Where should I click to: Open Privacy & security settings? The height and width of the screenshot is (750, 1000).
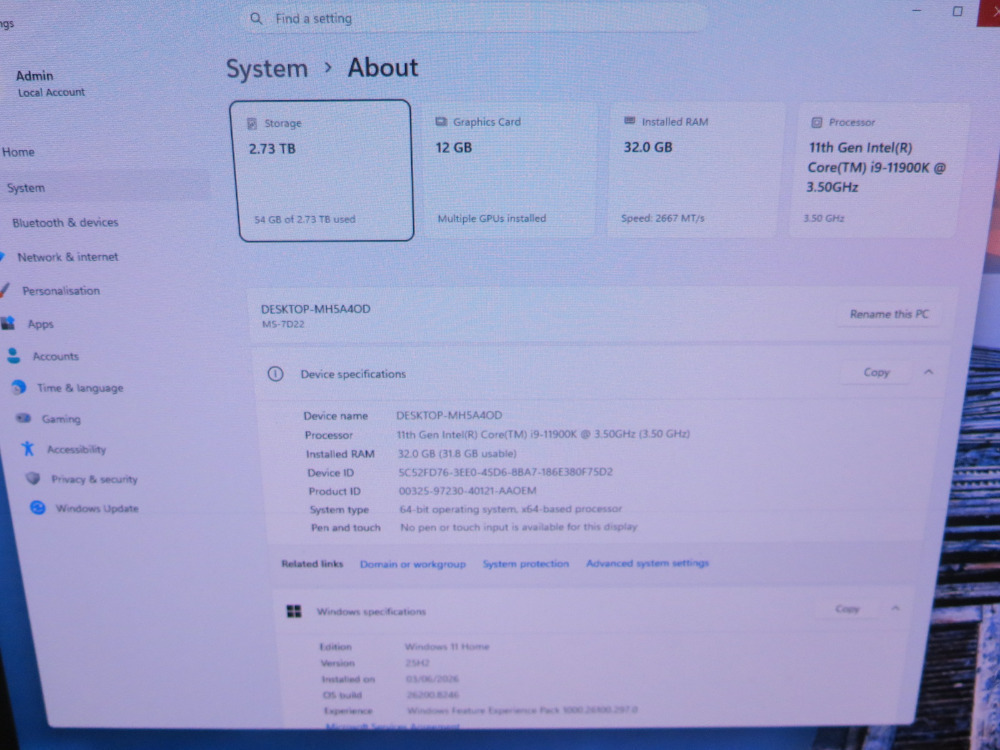(x=94, y=479)
